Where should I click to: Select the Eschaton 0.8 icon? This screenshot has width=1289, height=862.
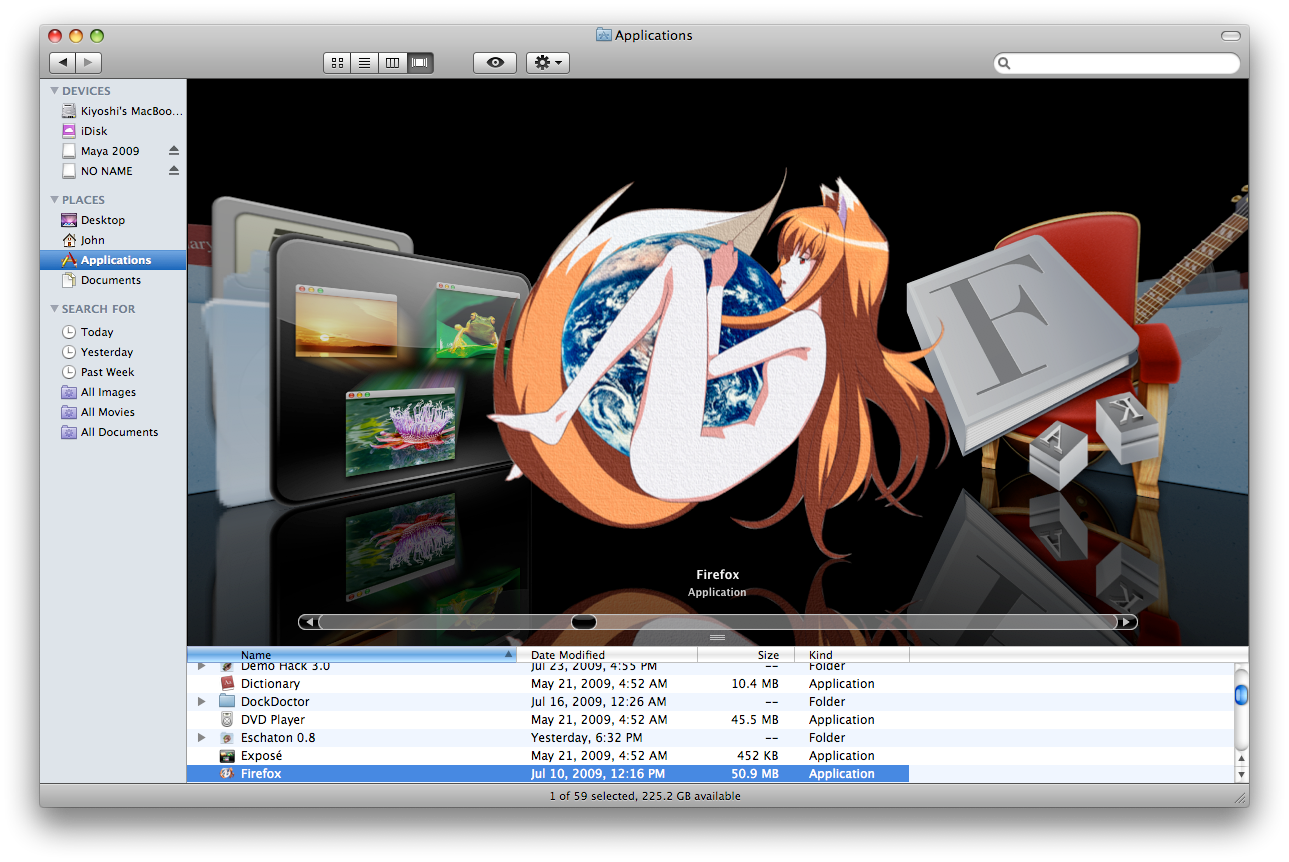tap(227, 738)
